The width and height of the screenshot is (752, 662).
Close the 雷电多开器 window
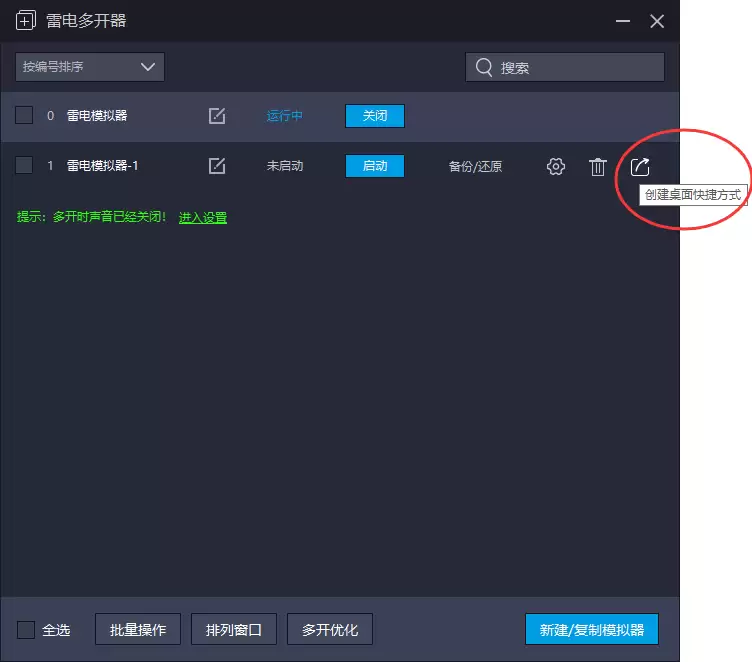click(657, 21)
